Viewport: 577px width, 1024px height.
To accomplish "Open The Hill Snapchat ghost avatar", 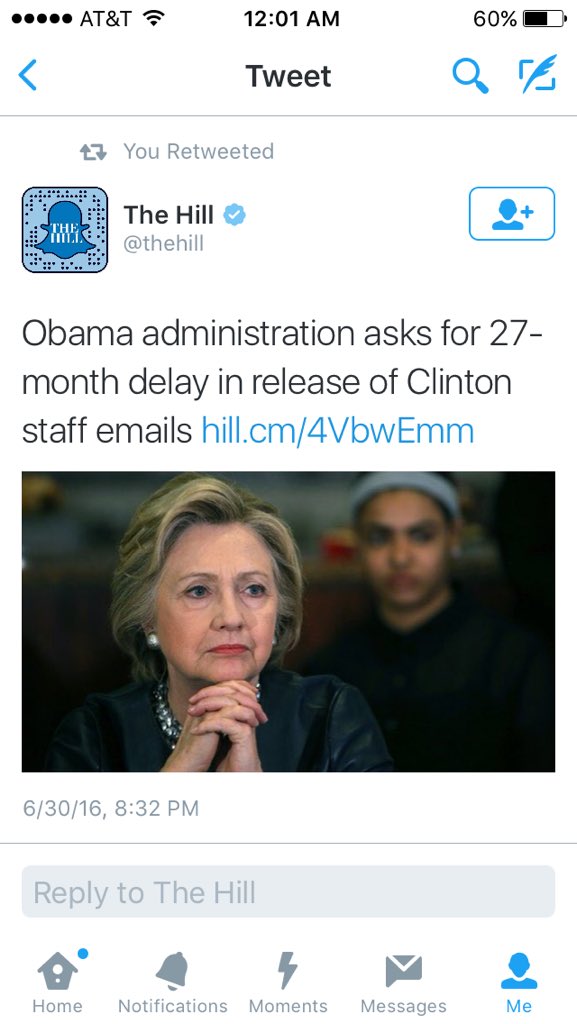I will pyautogui.click(x=65, y=230).
